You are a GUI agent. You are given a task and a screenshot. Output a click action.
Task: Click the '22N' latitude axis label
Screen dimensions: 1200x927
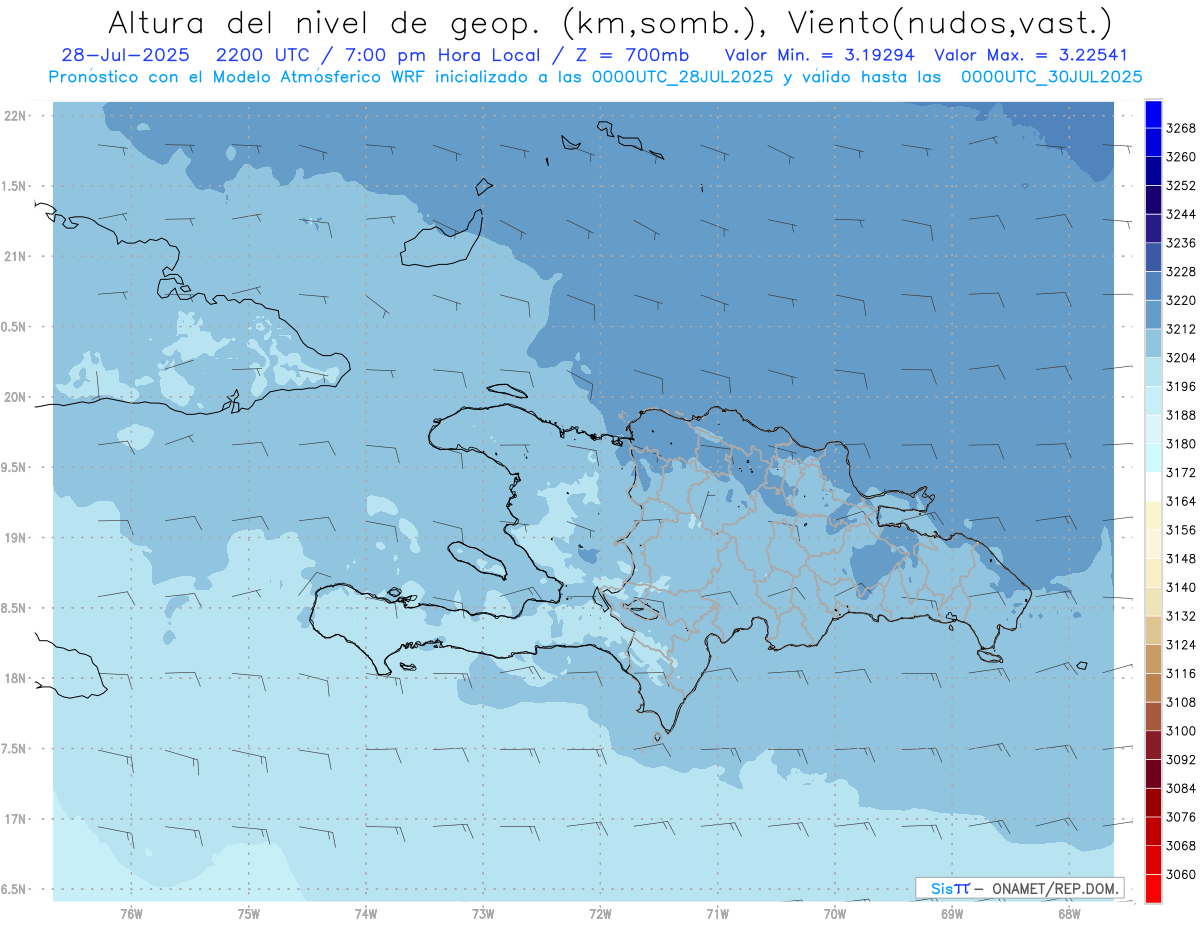(16, 116)
